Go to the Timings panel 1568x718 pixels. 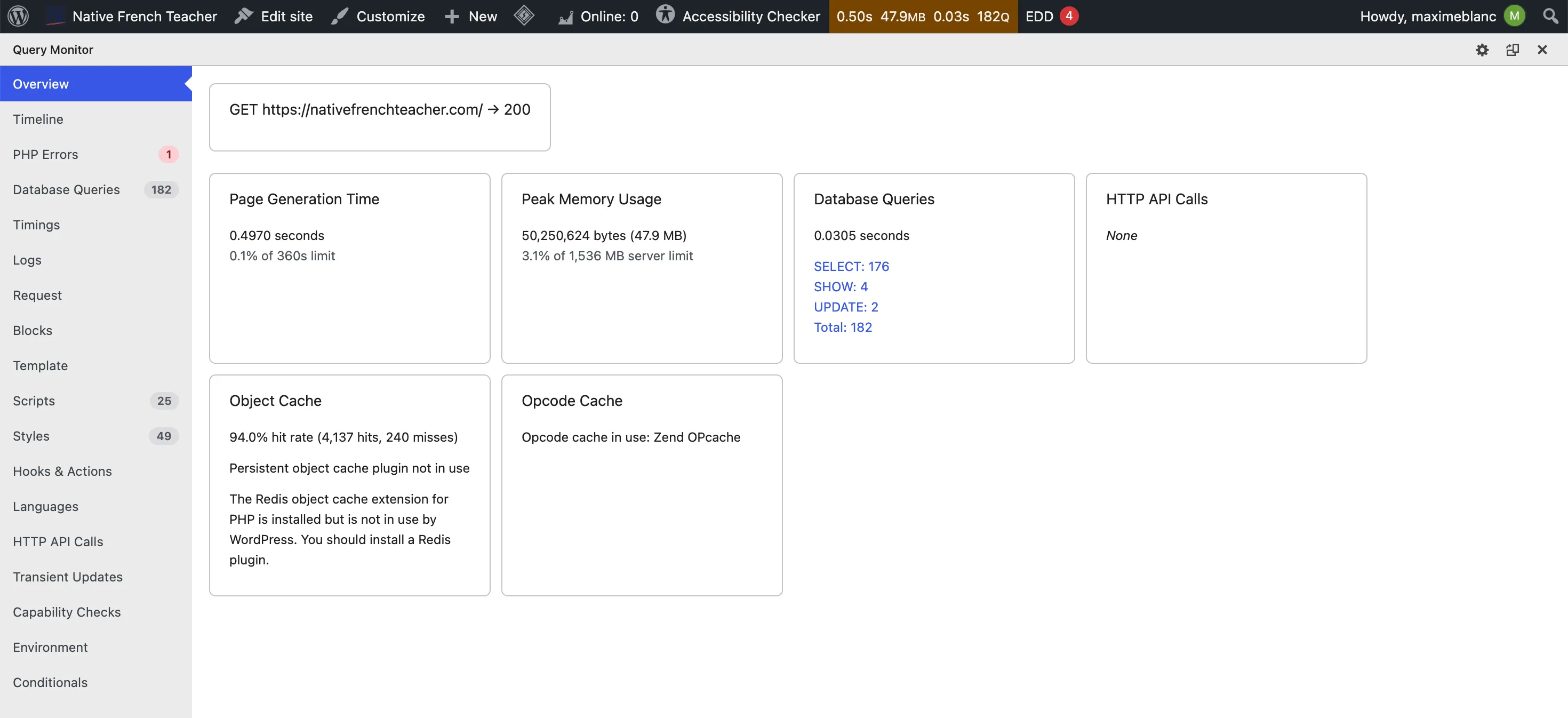click(x=95, y=225)
